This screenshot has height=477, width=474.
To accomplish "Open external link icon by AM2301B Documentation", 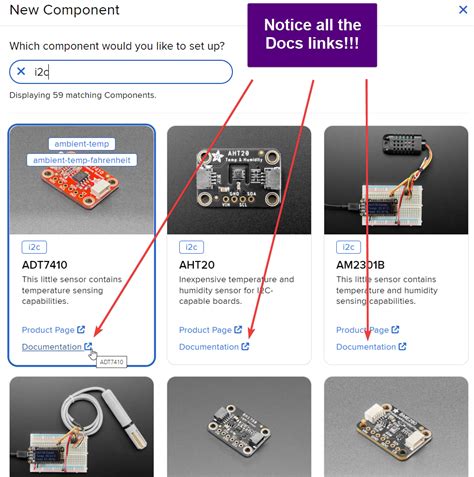I will (403, 347).
